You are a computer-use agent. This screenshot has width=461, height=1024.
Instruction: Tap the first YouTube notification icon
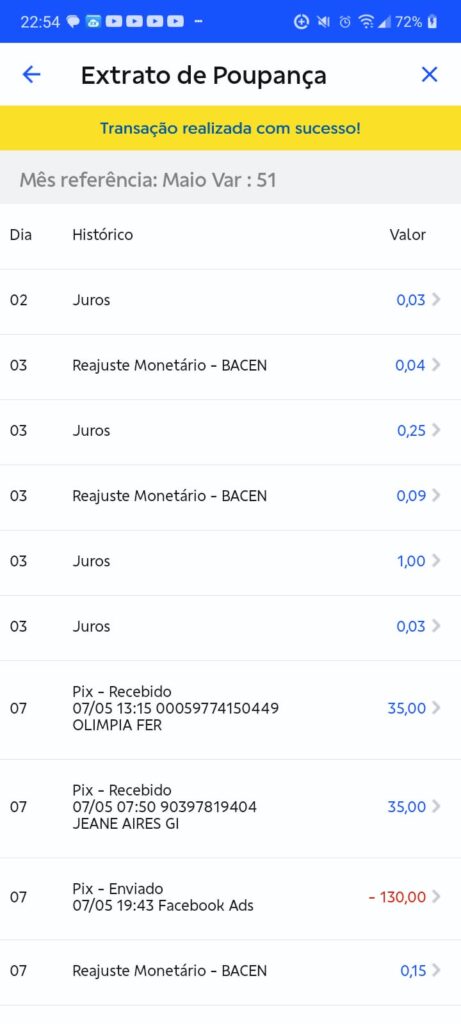click(114, 22)
